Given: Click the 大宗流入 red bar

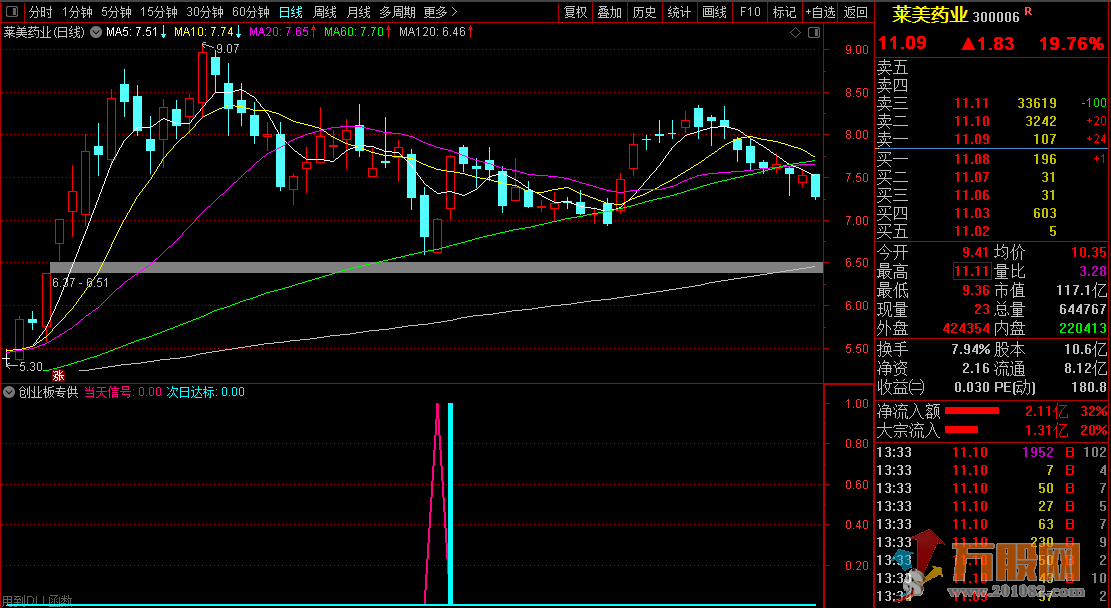Looking at the screenshot, I should coord(961,429).
